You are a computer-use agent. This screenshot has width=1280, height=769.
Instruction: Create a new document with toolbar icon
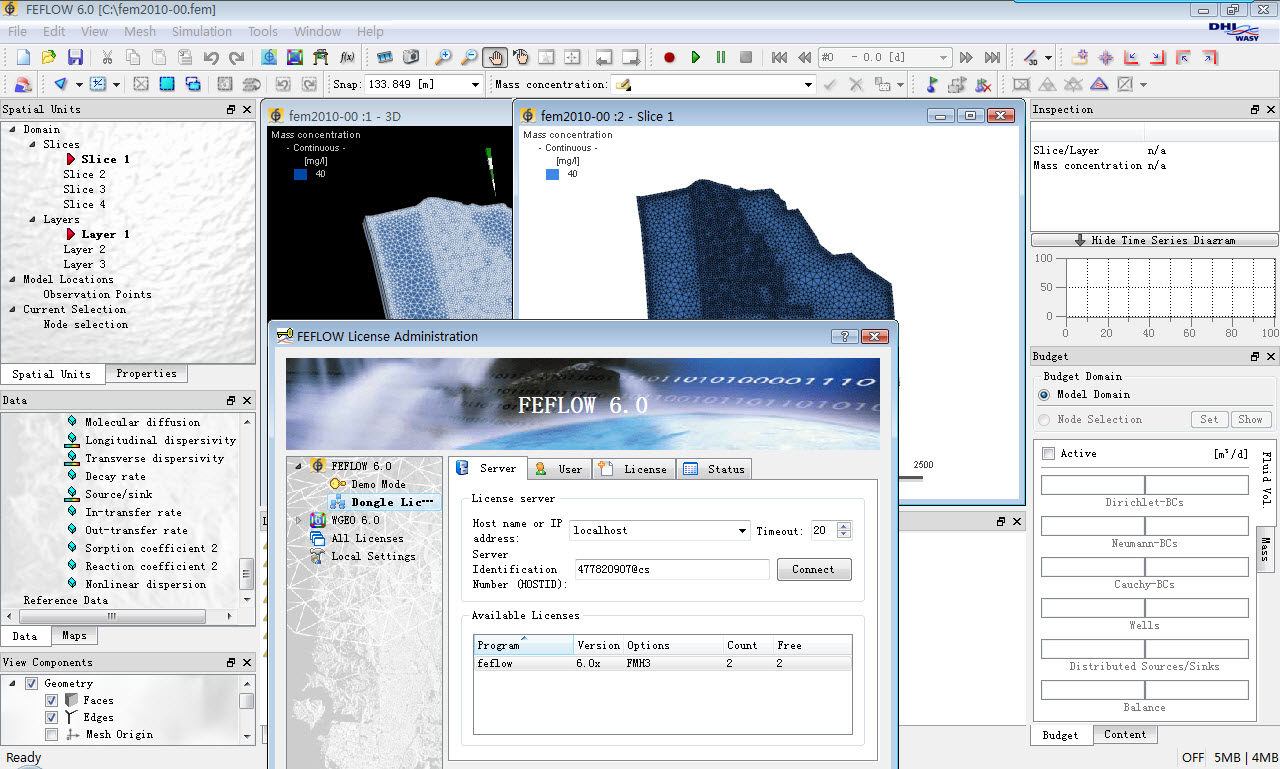23,58
